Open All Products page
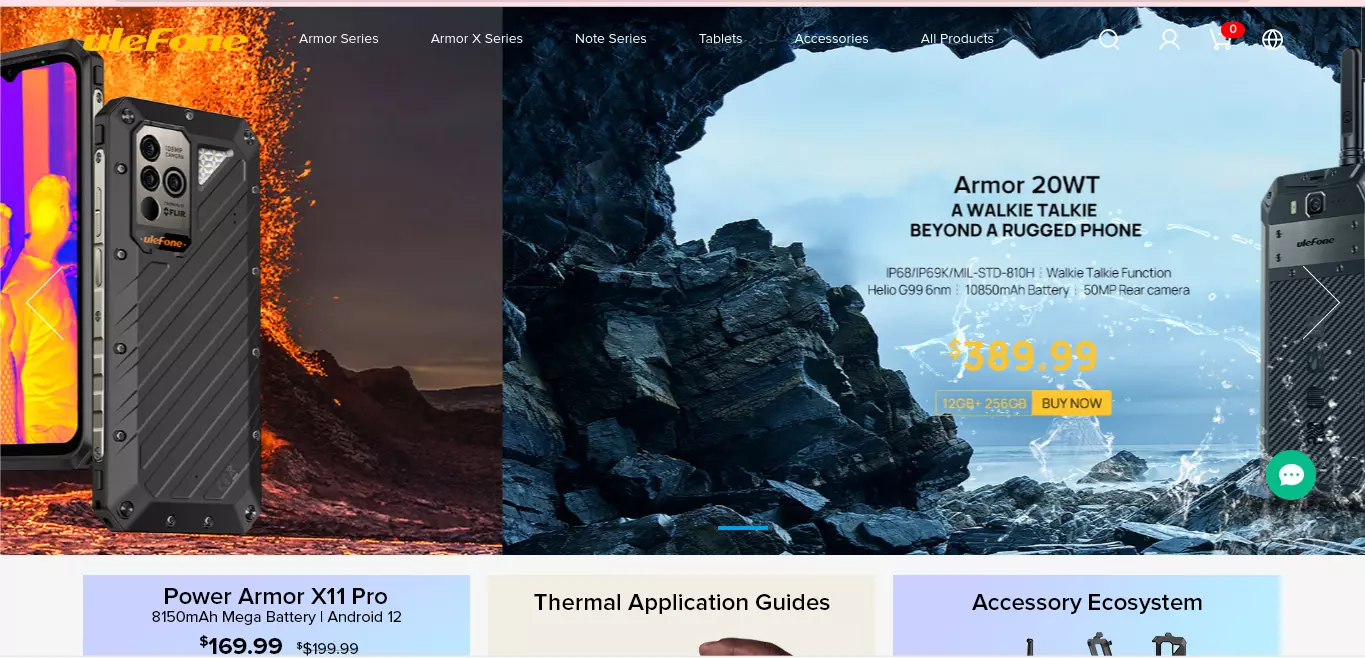 [957, 39]
